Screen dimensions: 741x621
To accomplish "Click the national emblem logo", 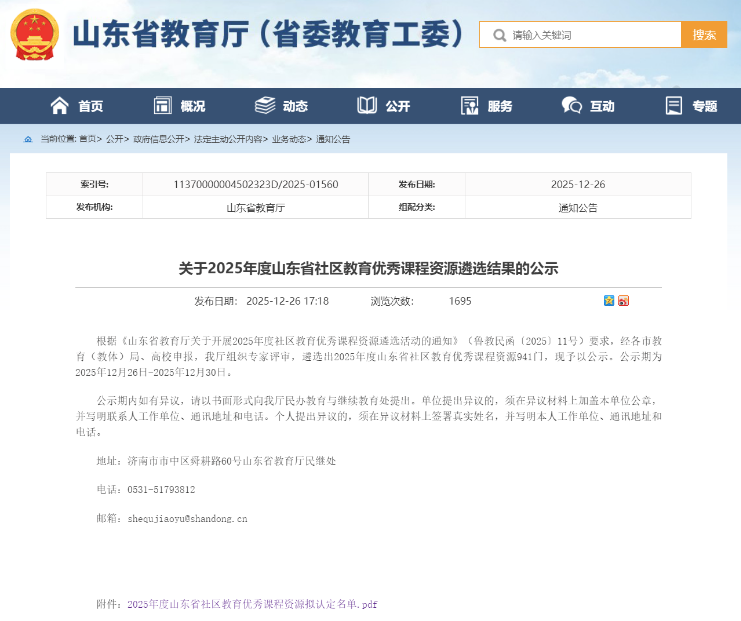I will [x=35, y=35].
